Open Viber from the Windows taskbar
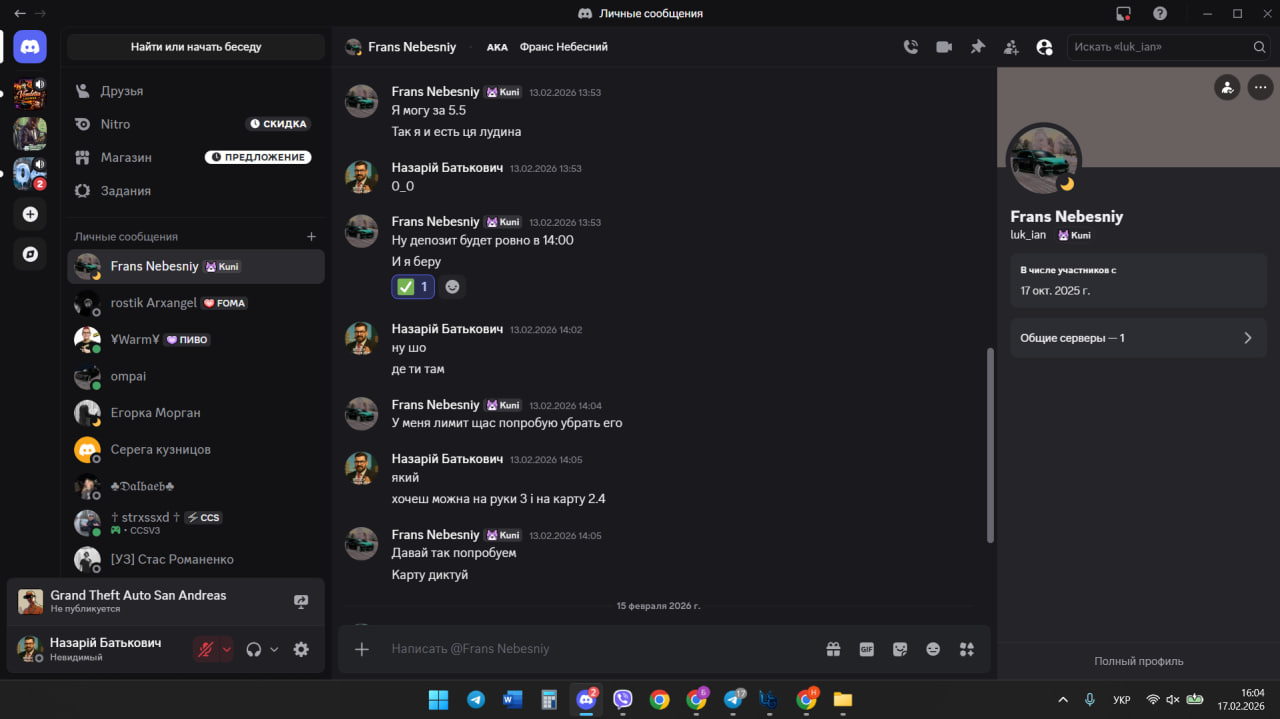Viewport: 1280px width, 719px height. [622, 700]
